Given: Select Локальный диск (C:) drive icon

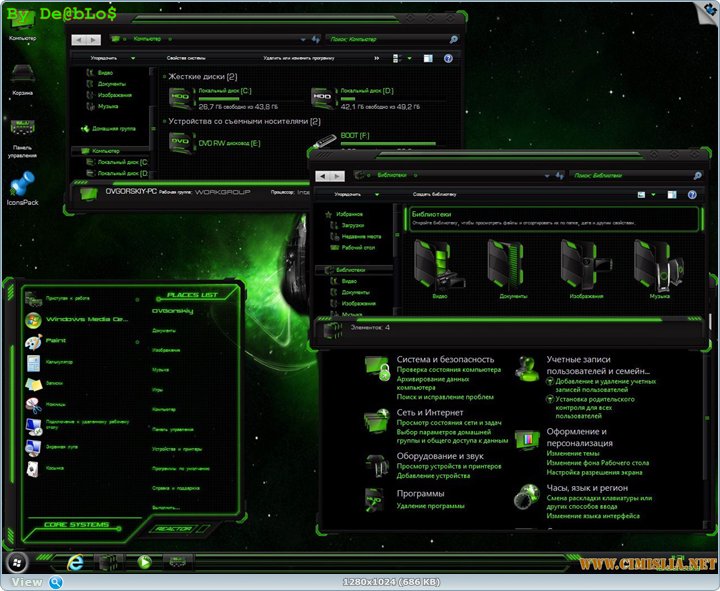Looking at the screenshot, I should pyautogui.click(x=180, y=97).
